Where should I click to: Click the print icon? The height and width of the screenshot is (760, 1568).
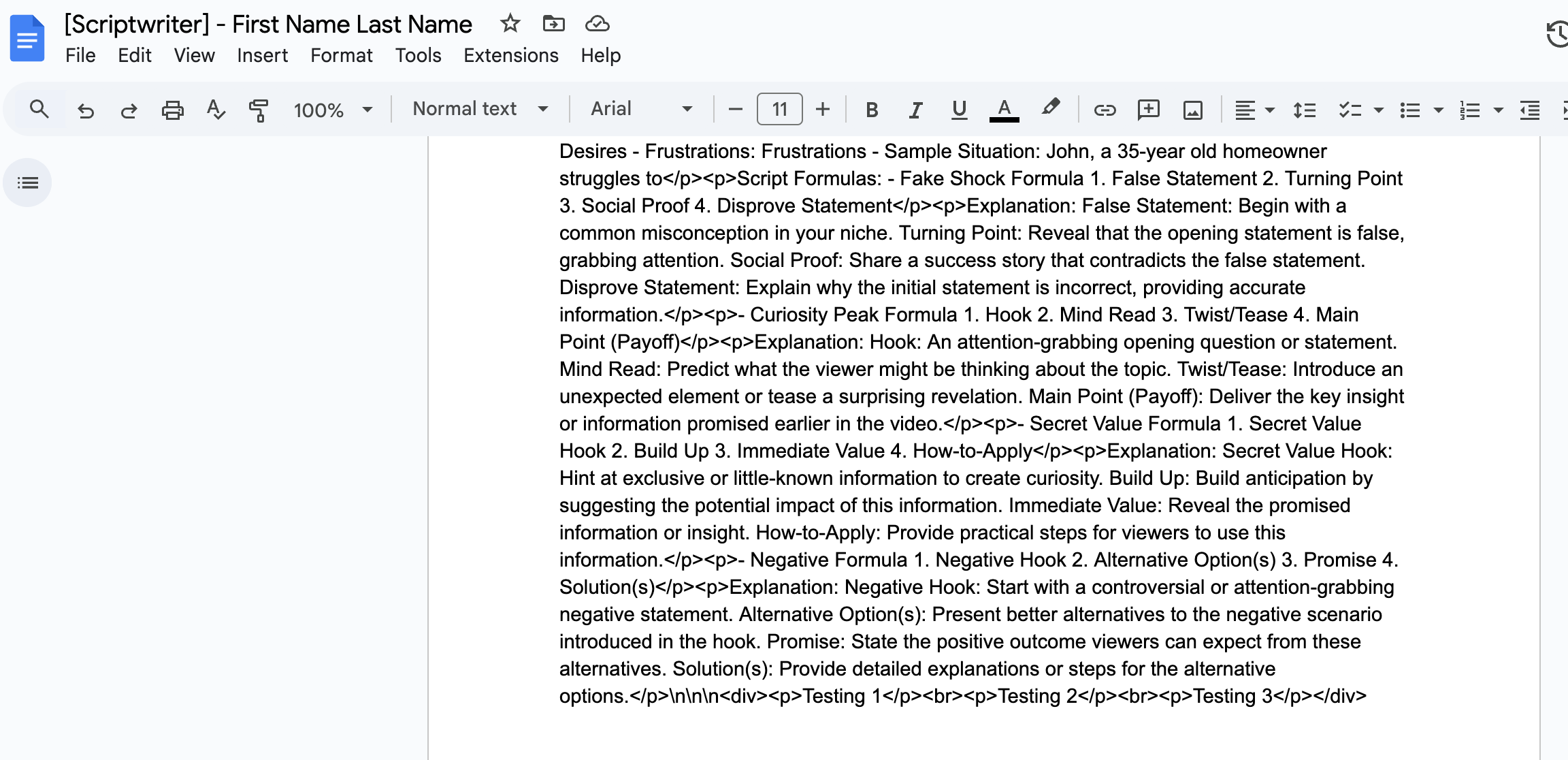[x=172, y=110]
